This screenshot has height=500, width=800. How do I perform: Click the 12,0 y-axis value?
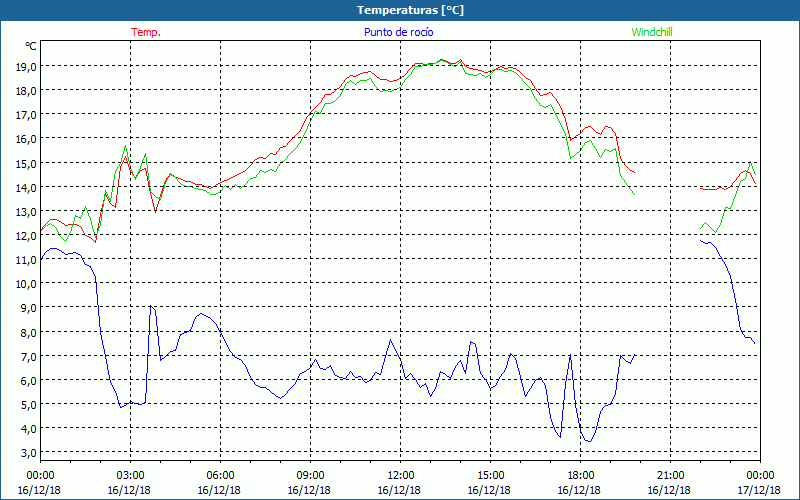click(26, 236)
